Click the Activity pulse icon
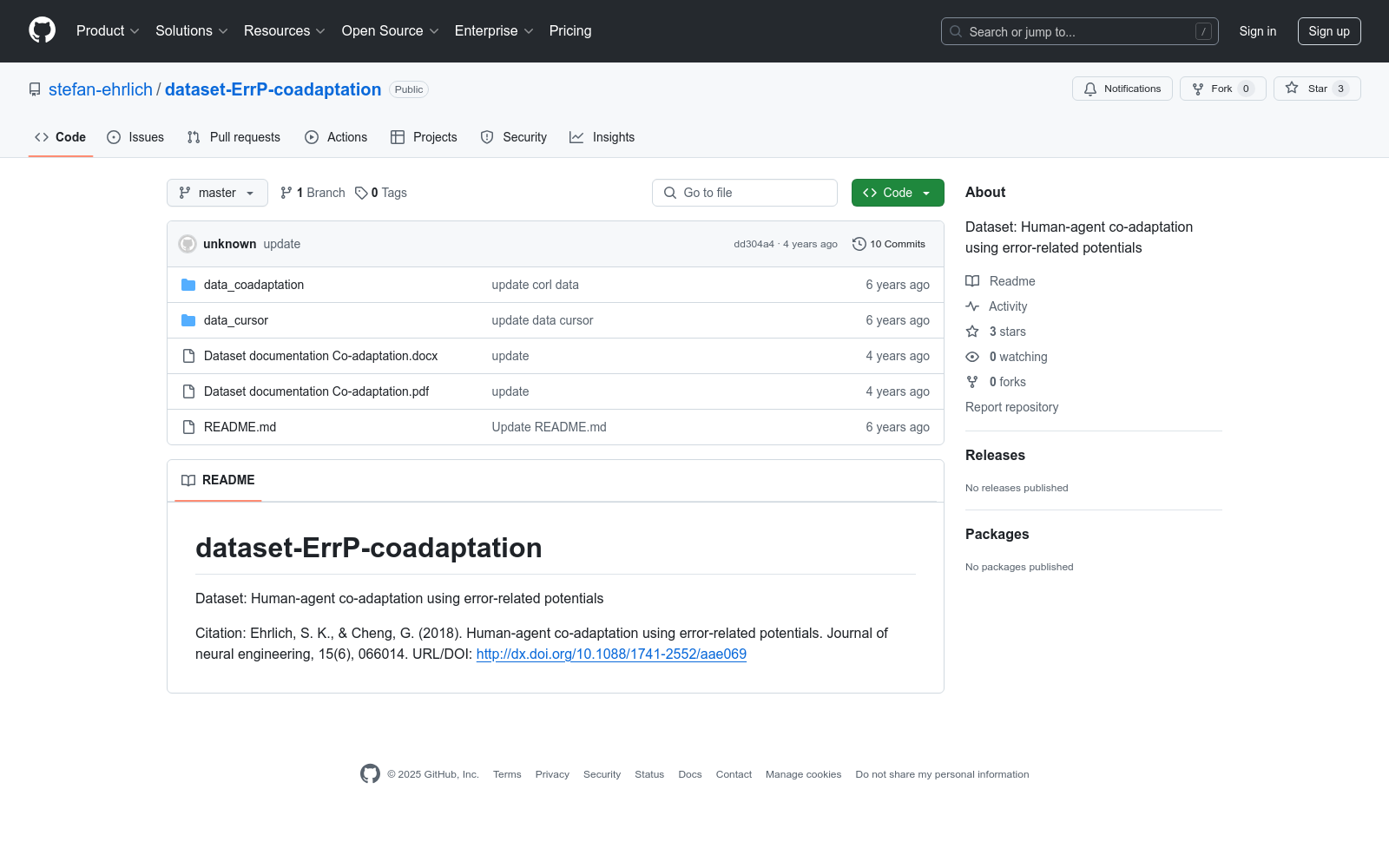The height and width of the screenshot is (868, 1389). [x=972, y=306]
